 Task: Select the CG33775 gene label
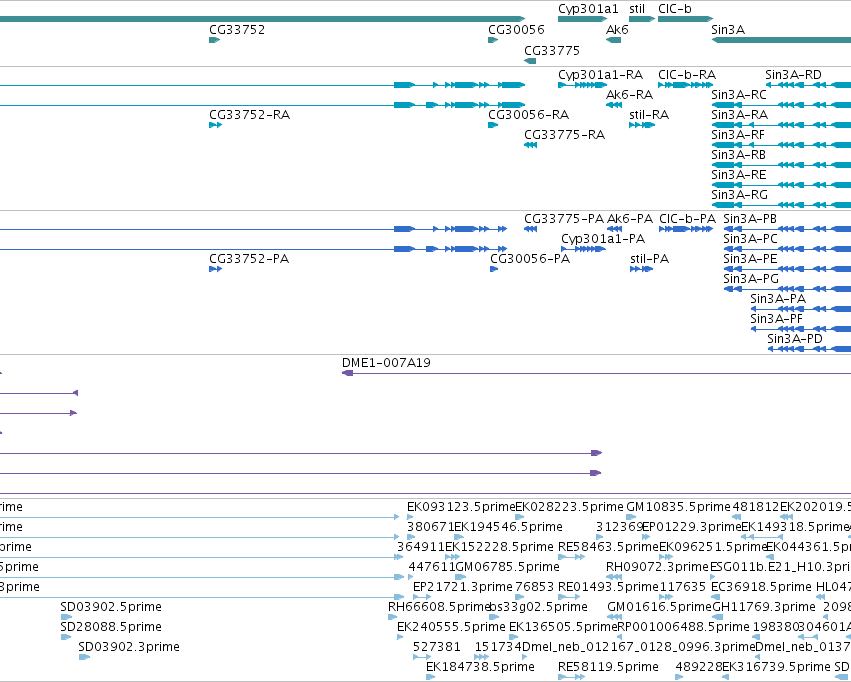coord(552,51)
